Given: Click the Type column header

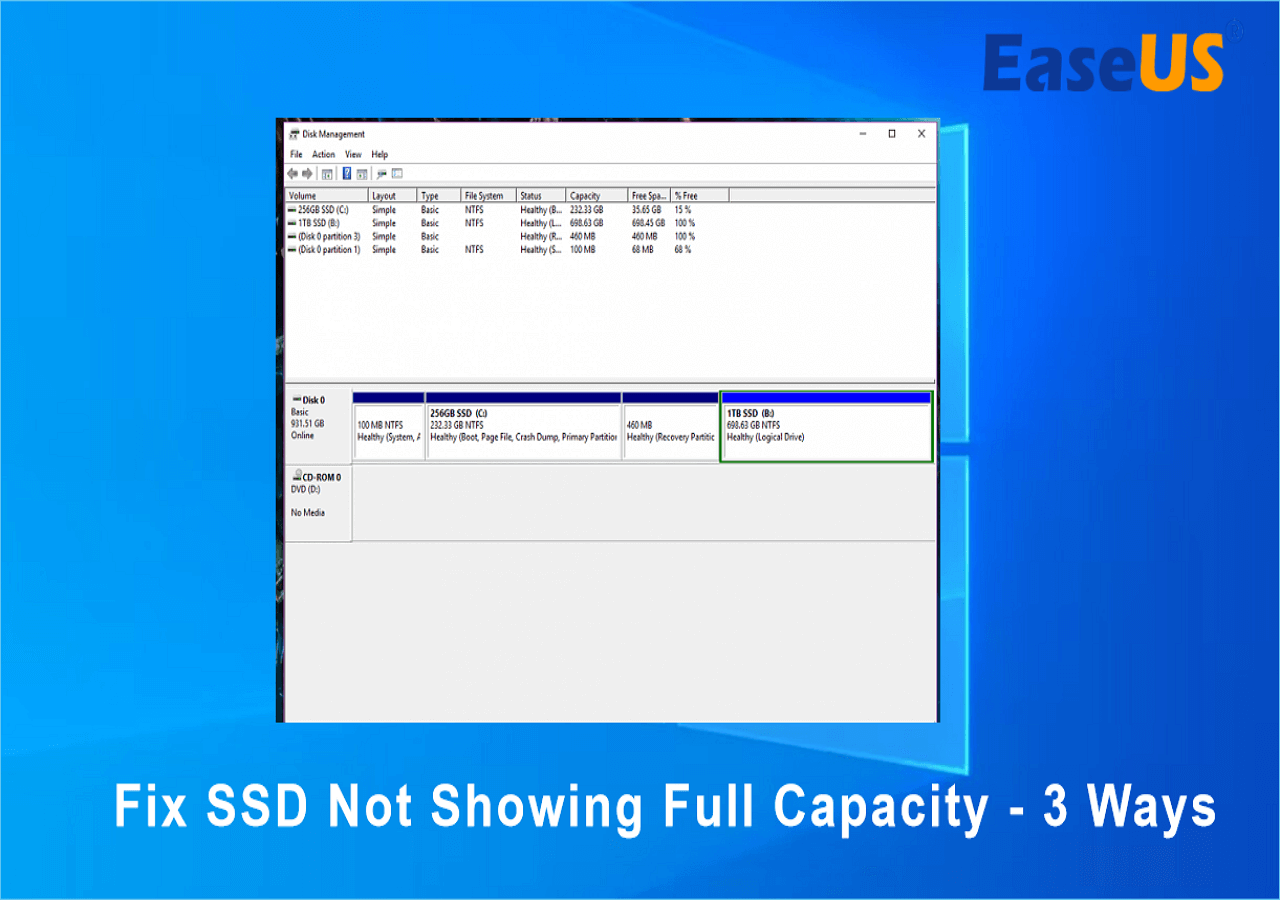Looking at the screenshot, I should [439, 196].
